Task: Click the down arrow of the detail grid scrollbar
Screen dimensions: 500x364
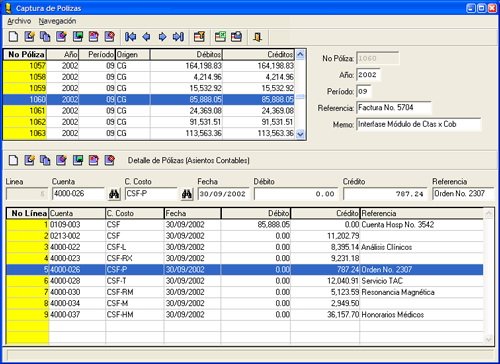Action: (x=489, y=340)
